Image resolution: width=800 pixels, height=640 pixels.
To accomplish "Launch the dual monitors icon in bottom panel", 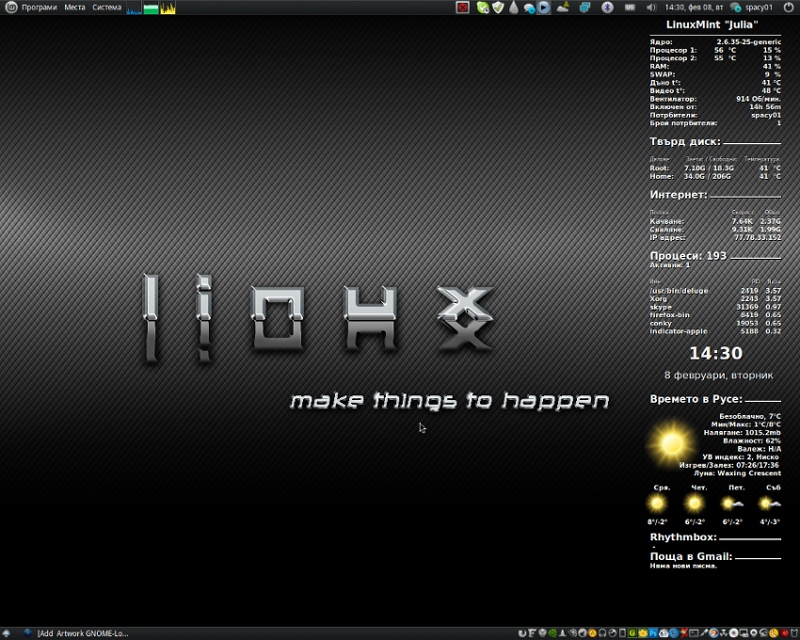I will tap(743, 633).
